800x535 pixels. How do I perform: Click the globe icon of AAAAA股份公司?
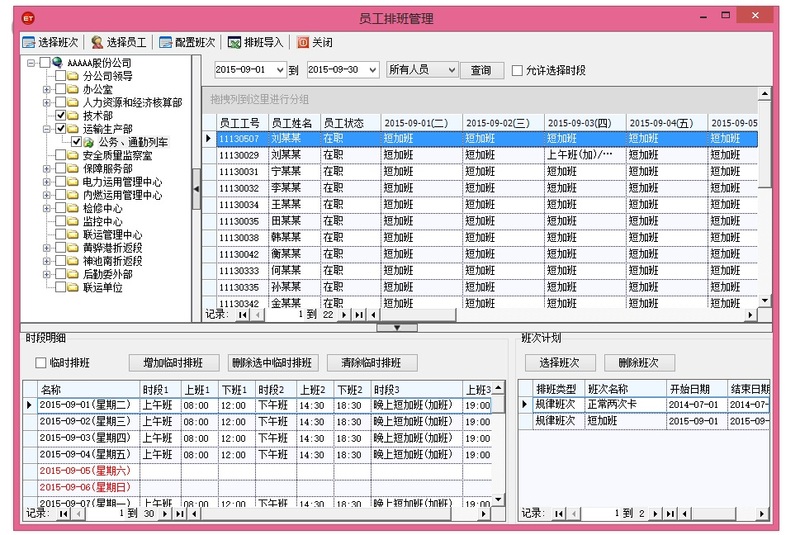click(57, 63)
